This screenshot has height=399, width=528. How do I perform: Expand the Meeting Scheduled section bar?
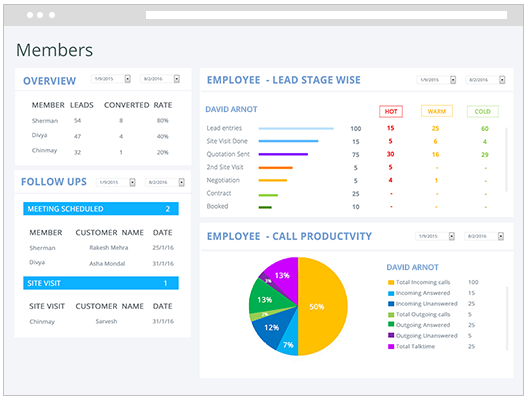pos(101,209)
